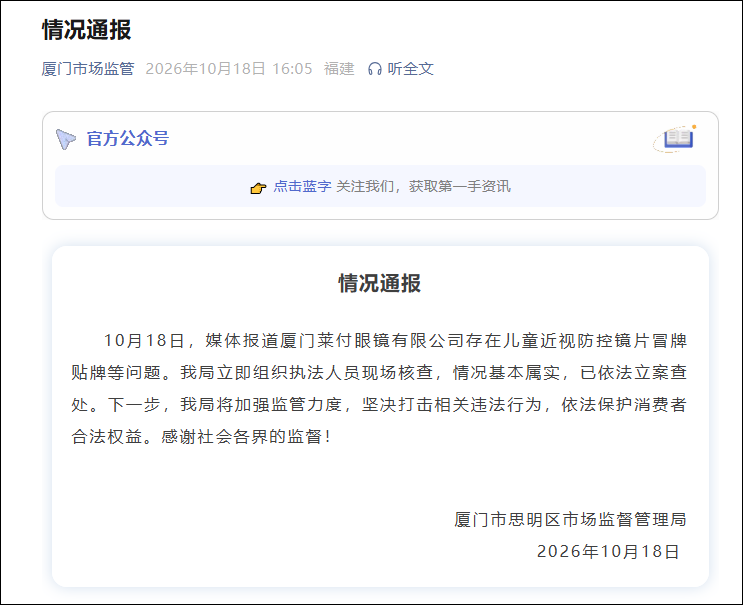This screenshot has width=743, height=605.
Task: Open the 厦门市场监管 account link
Action: tap(88, 69)
